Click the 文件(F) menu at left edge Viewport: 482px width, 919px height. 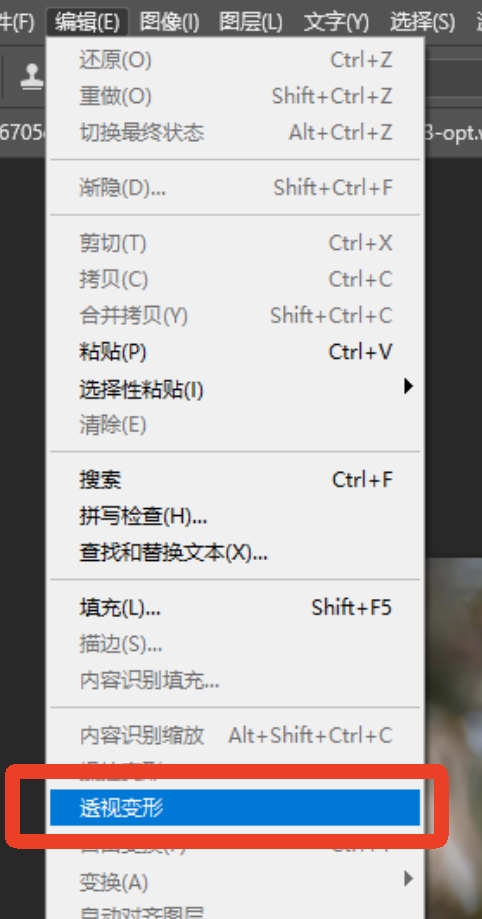pos(18,22)
